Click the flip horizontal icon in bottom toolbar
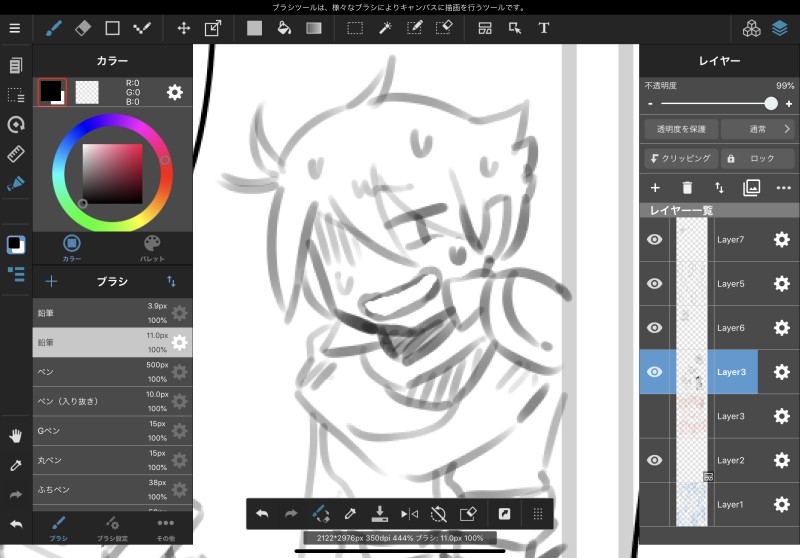 409,514
